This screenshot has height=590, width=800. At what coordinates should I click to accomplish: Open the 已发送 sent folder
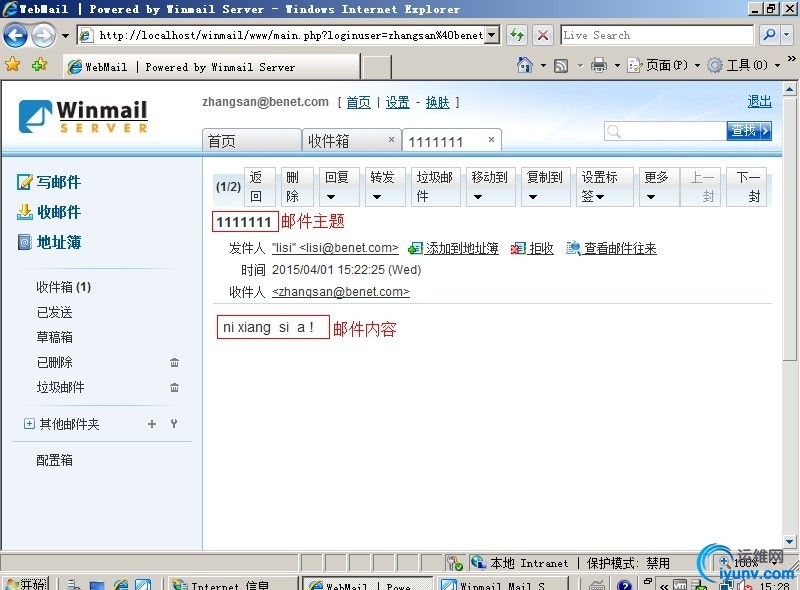point(54,312)
